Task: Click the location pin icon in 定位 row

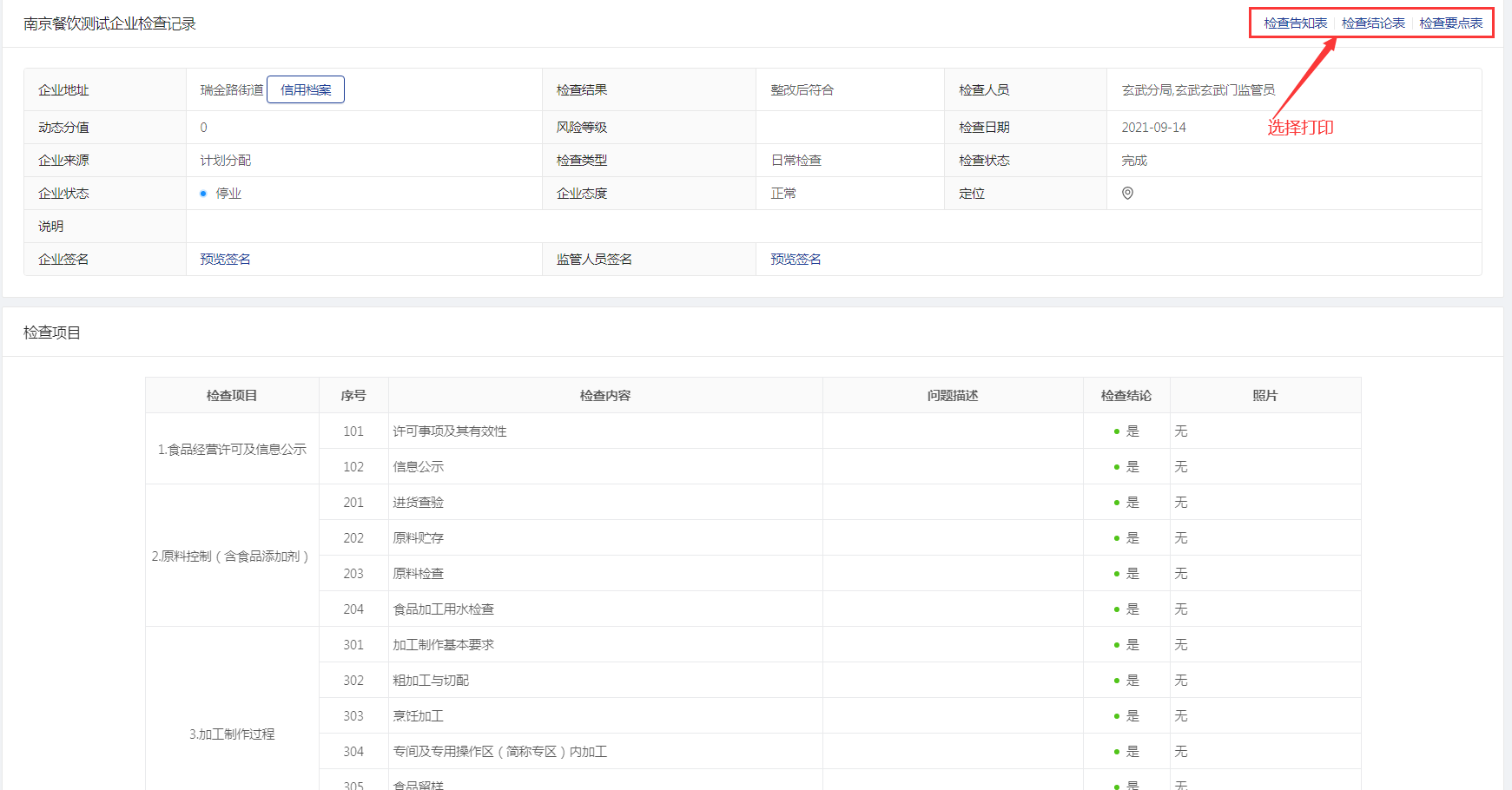Action: pyautogui.click(x=1127, y=193)
